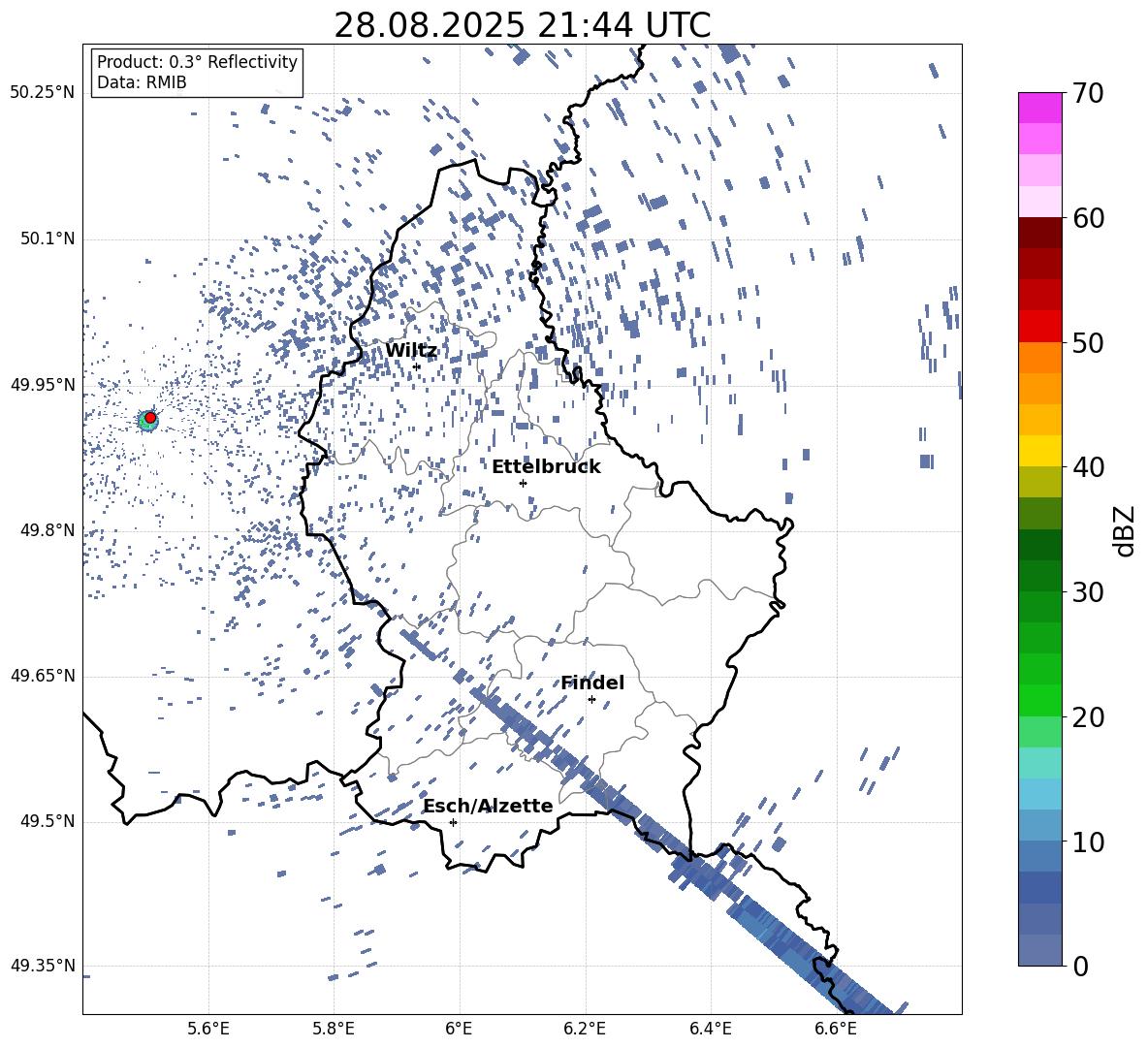The width and height of the screenshot is (1148, 1048).
Task: Click the 70 tick label on colorbar
Action: click(1088, 93)
